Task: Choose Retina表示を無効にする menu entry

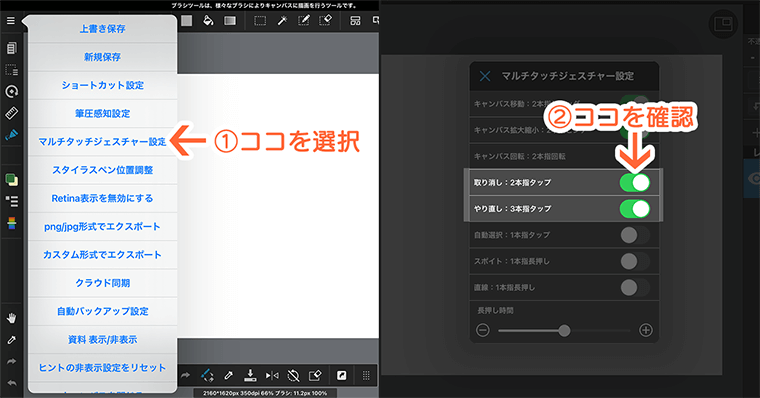Action: (102, 198)
